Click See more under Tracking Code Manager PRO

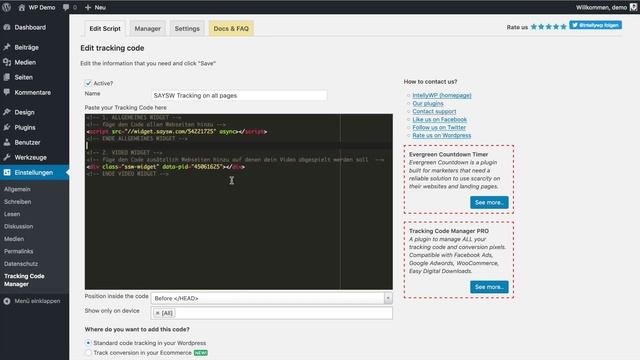pos(489,287)
